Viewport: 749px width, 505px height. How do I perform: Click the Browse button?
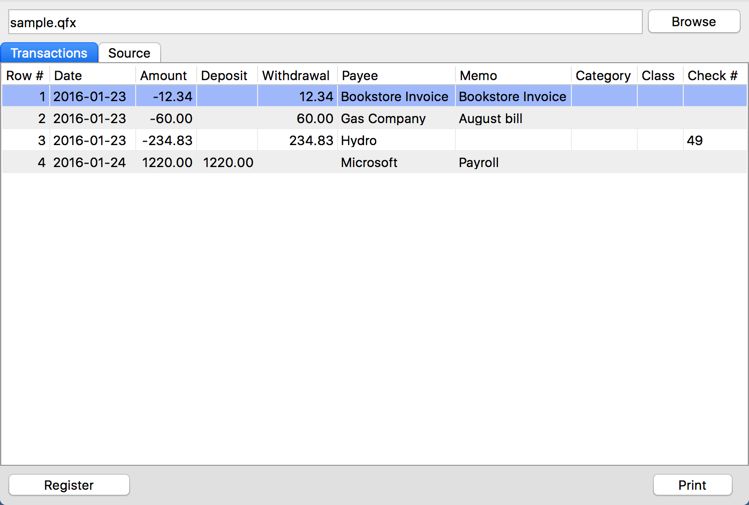click(694, 22)
